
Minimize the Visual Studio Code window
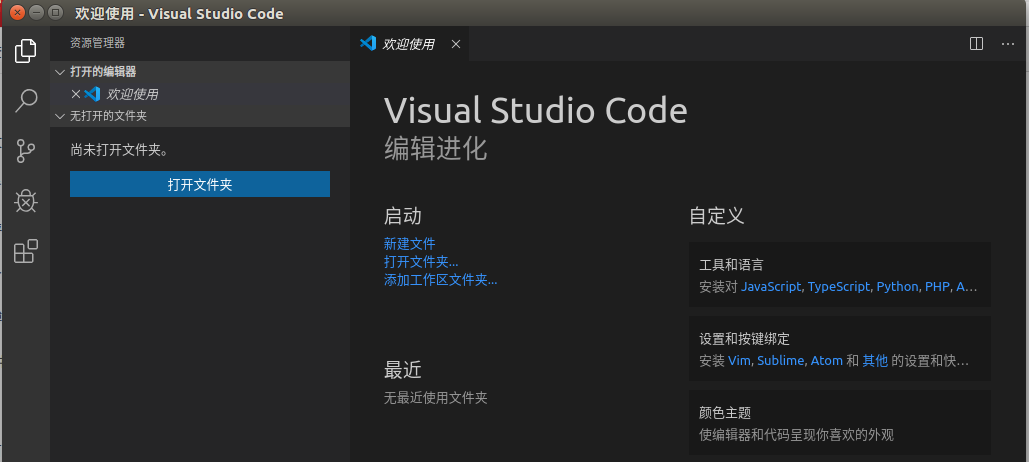coord(37,12)
